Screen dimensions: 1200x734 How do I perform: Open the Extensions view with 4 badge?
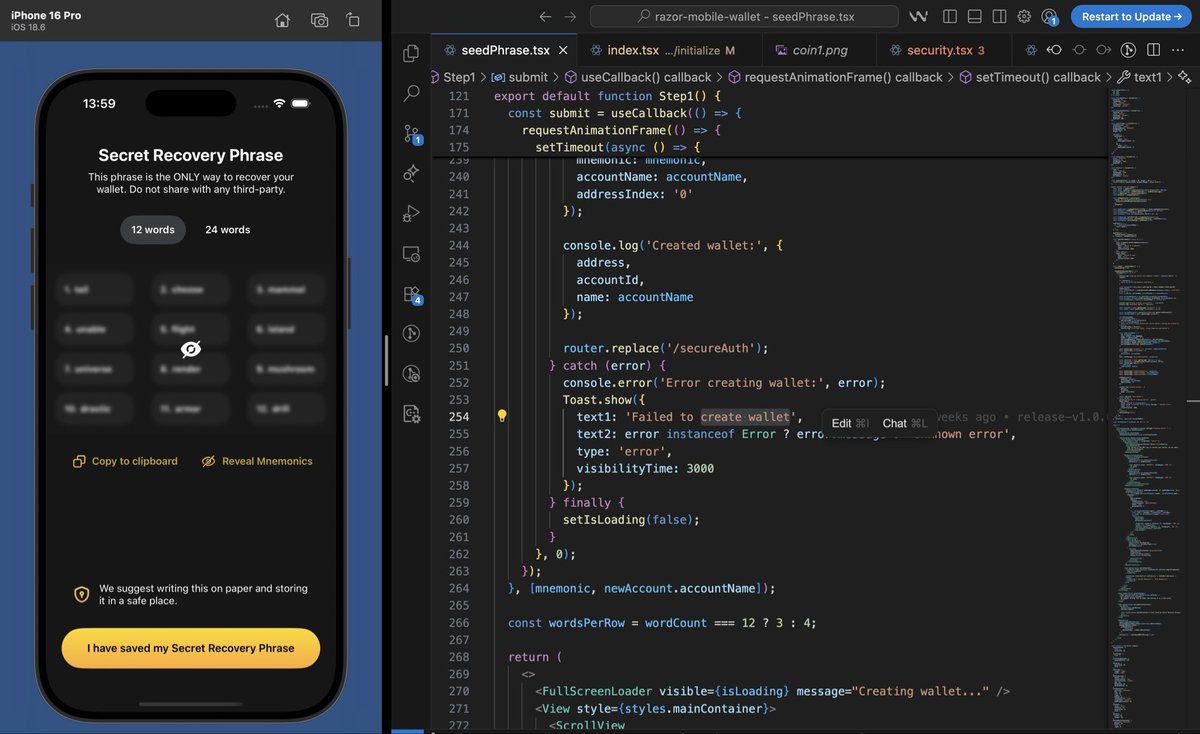click(x=411, y=293)
